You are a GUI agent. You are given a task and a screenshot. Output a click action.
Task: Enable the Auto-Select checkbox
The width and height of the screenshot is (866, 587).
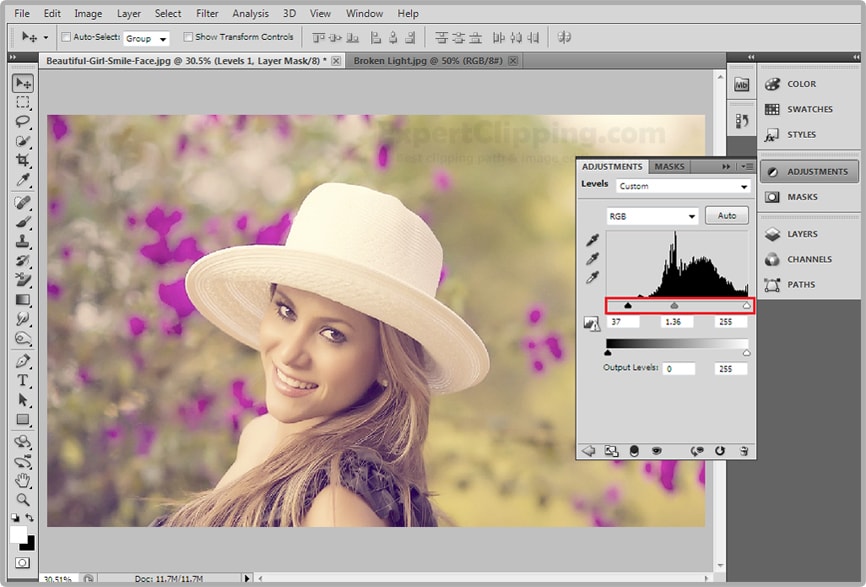pos(66,37)
